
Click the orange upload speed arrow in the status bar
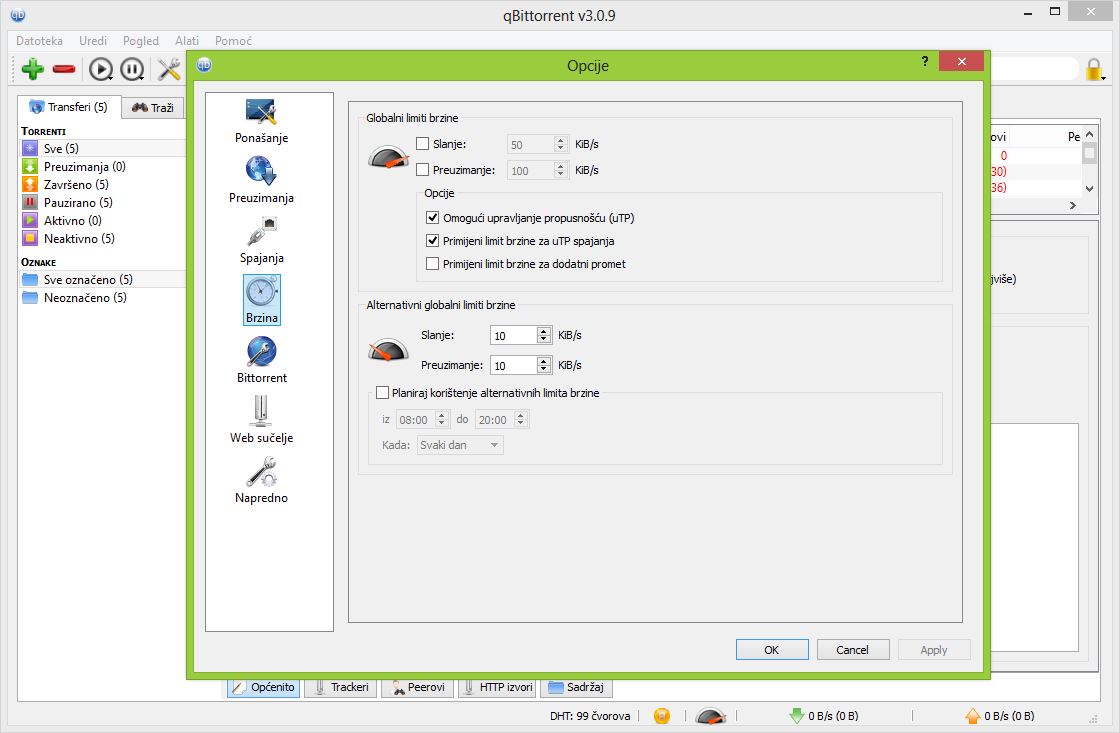(x=972, y=716)
